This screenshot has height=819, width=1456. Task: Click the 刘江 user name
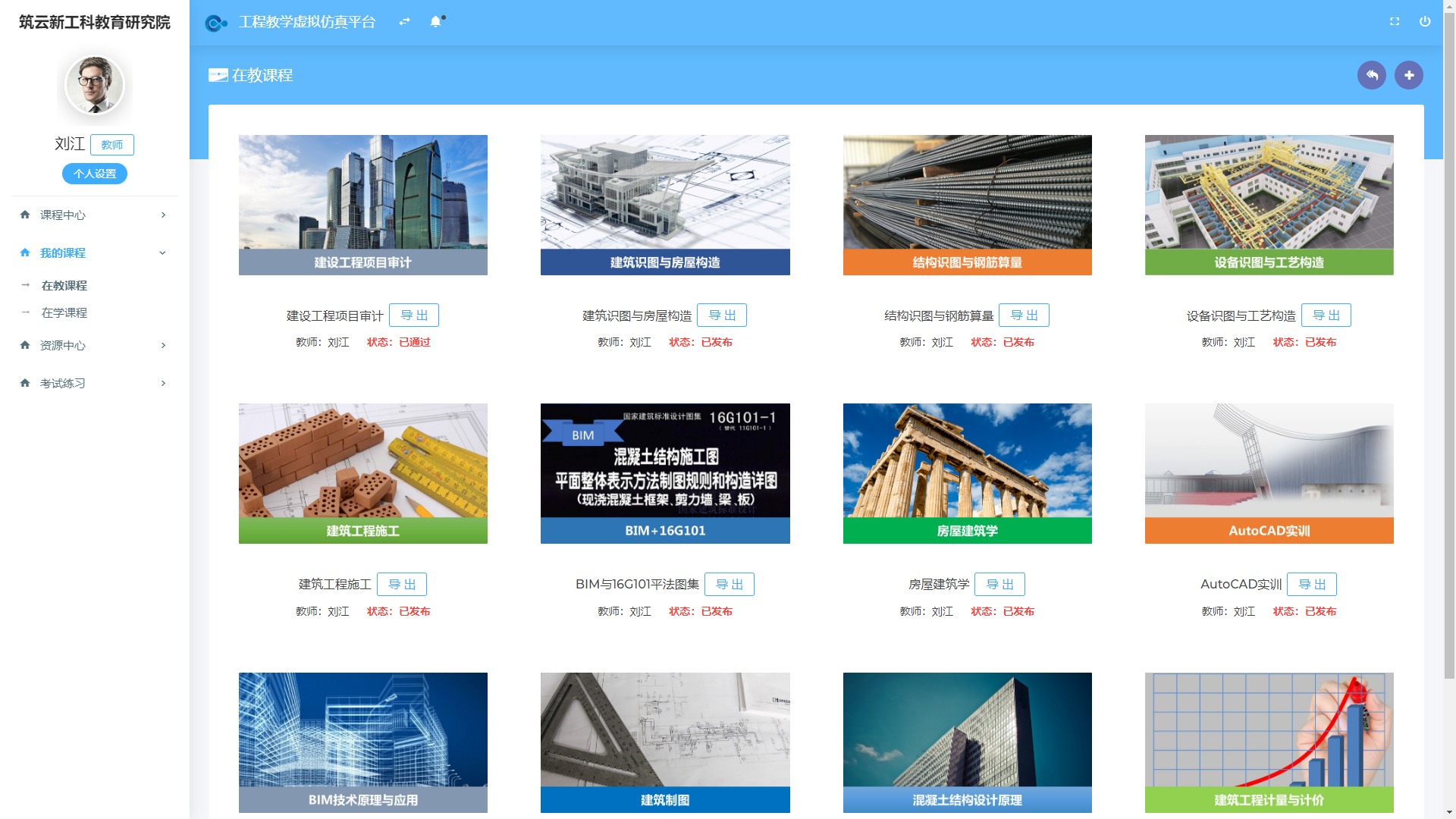point(70,144)
